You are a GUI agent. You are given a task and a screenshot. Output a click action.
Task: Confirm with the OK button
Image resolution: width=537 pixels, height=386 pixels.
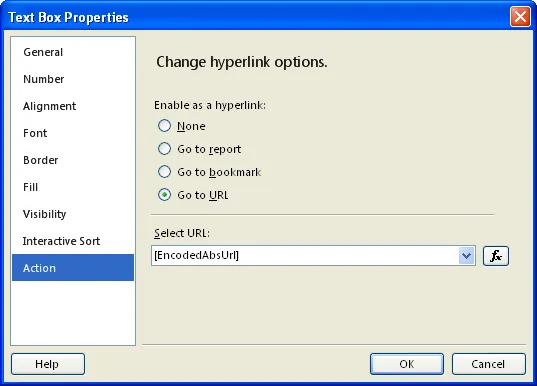(407, 364)
